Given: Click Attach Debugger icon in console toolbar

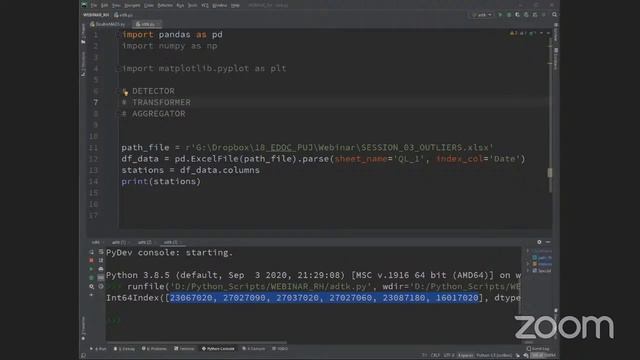Looking at the screenshot, I should pos(91,278).
